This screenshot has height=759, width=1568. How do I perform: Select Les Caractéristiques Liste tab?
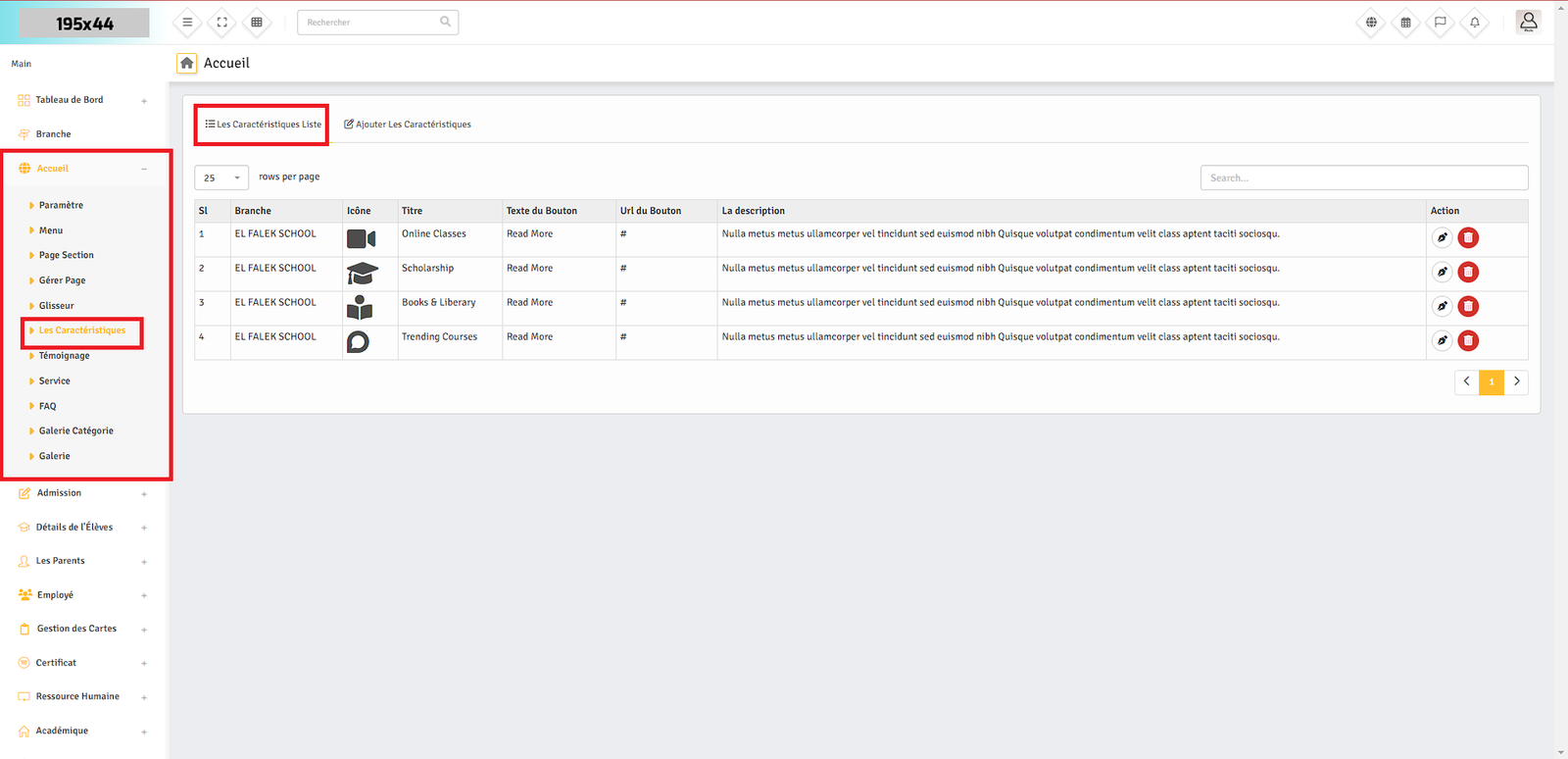coord(263,125)
